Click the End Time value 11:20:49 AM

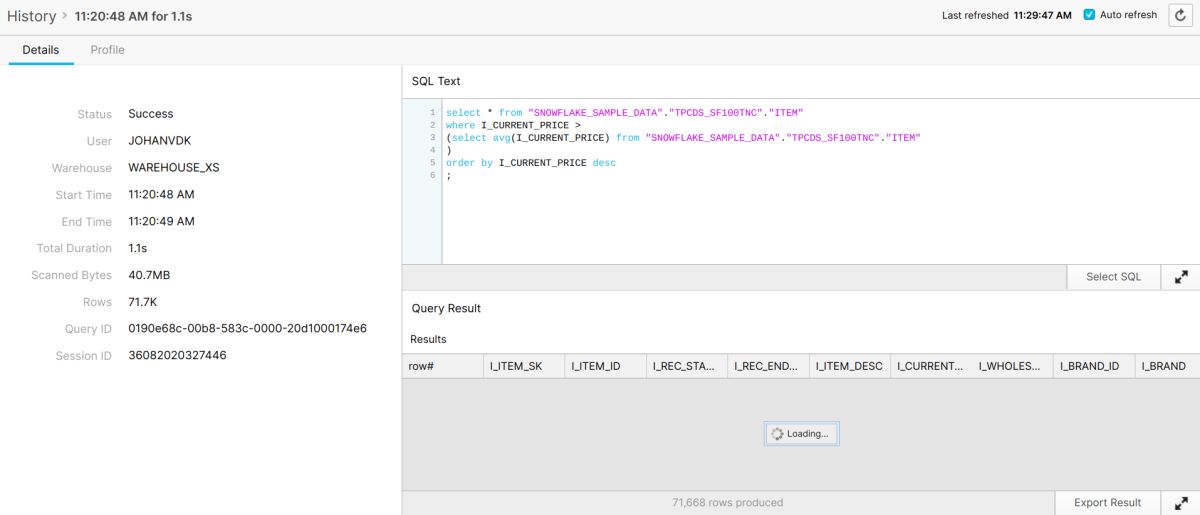pyautogui.click(x=162, y=222)
